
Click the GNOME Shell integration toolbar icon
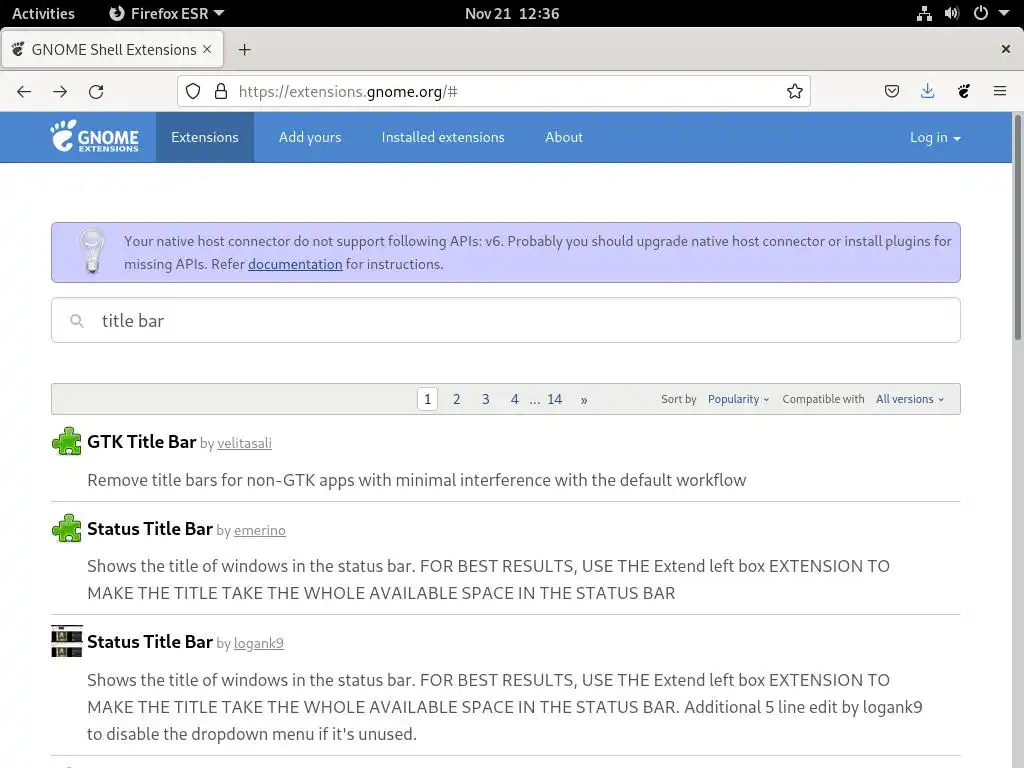click(964, 91)
